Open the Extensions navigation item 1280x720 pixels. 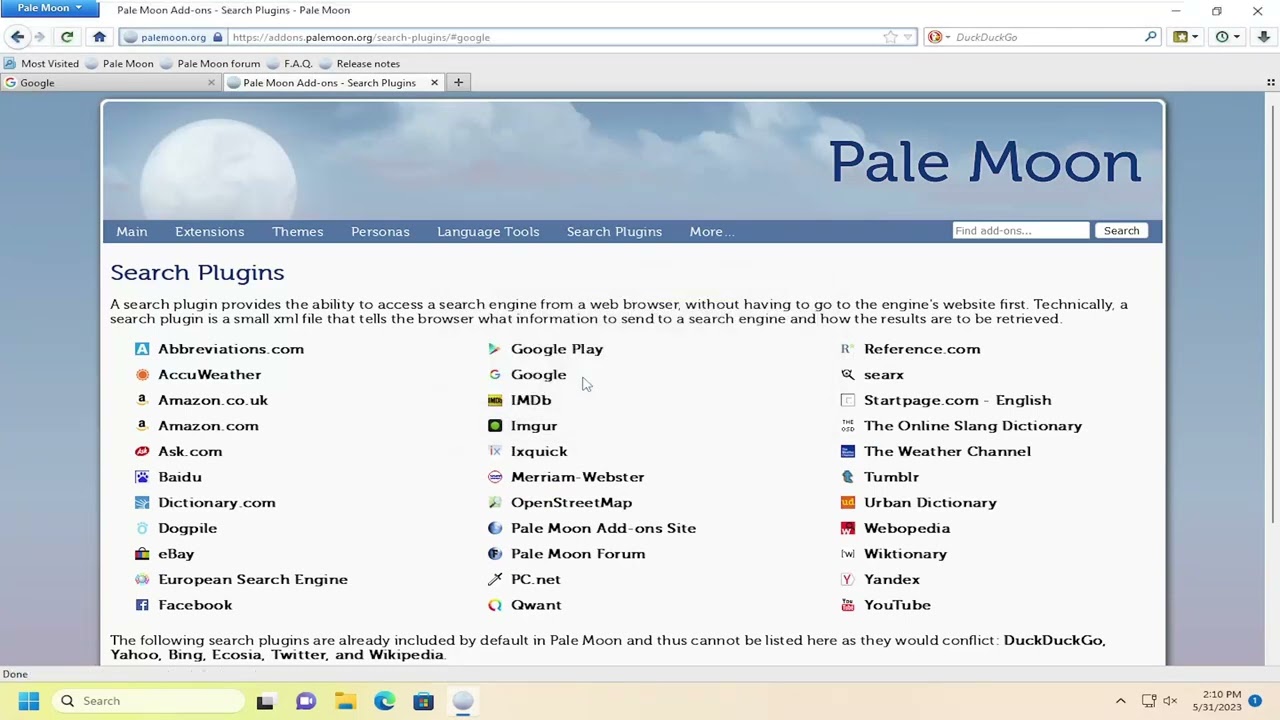pyautogui.click(x=209, y=232)
